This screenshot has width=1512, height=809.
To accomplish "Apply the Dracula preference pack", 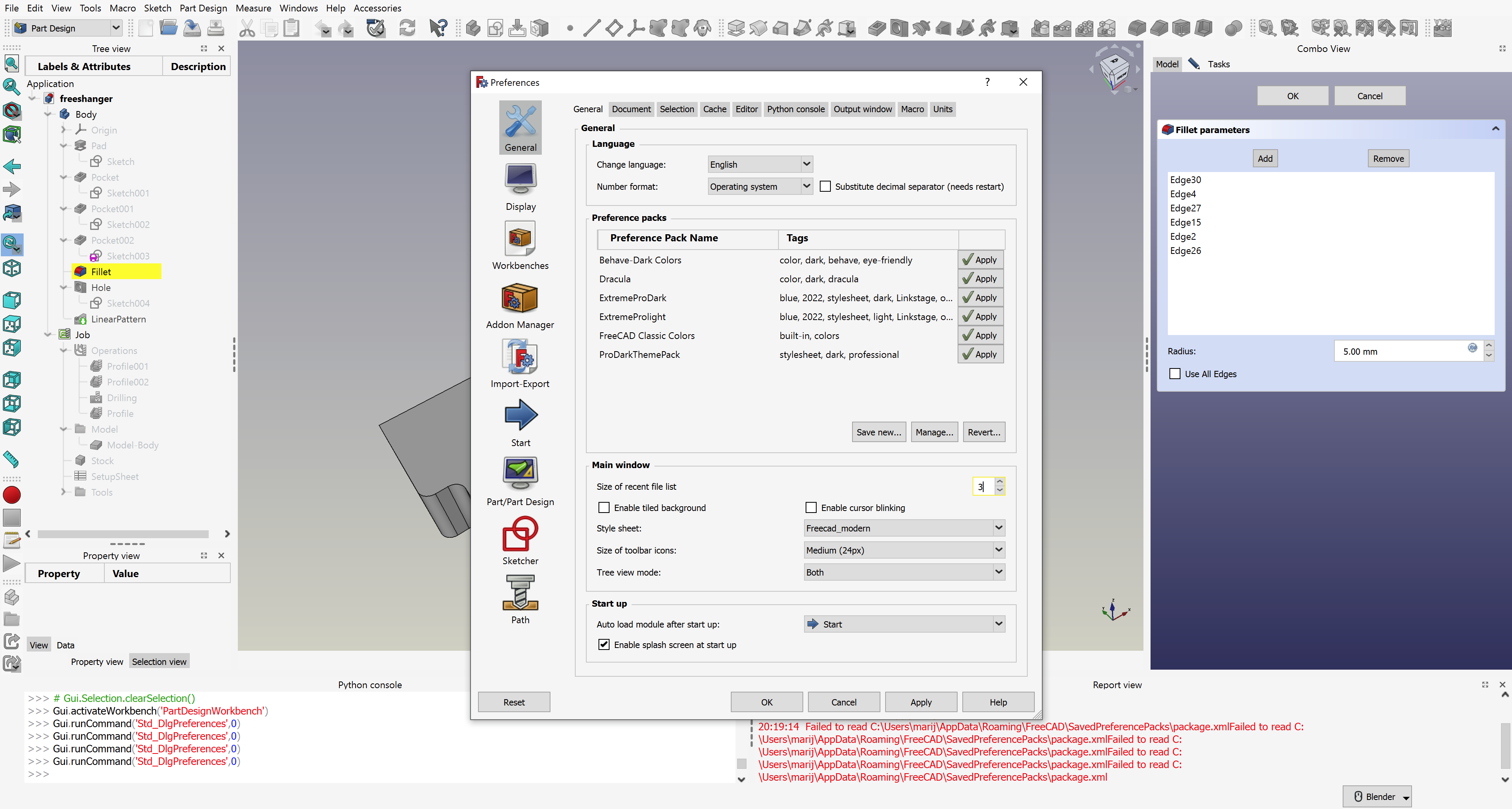I will [x=980, y=278].
